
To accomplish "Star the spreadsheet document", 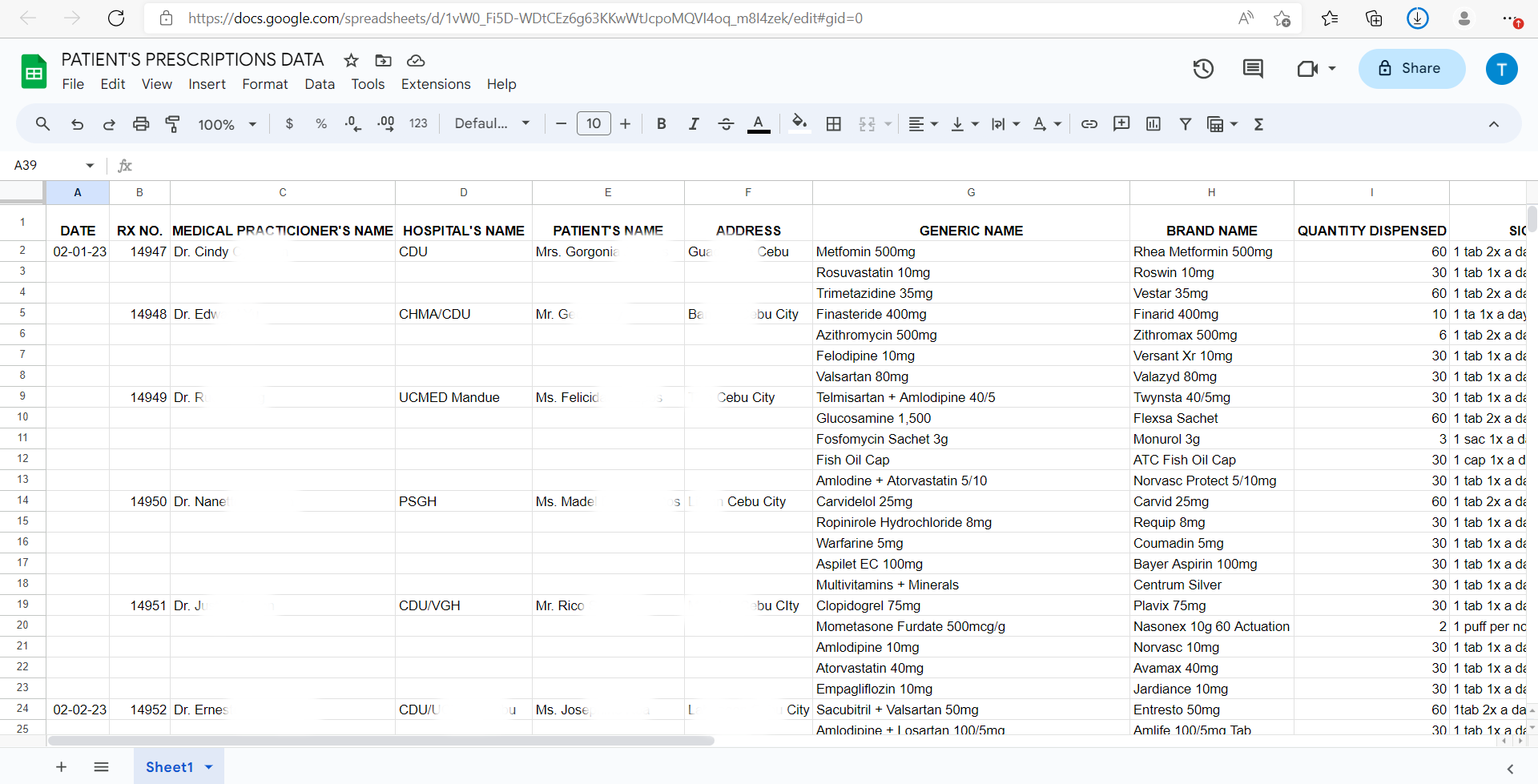I will pos(351,60).
